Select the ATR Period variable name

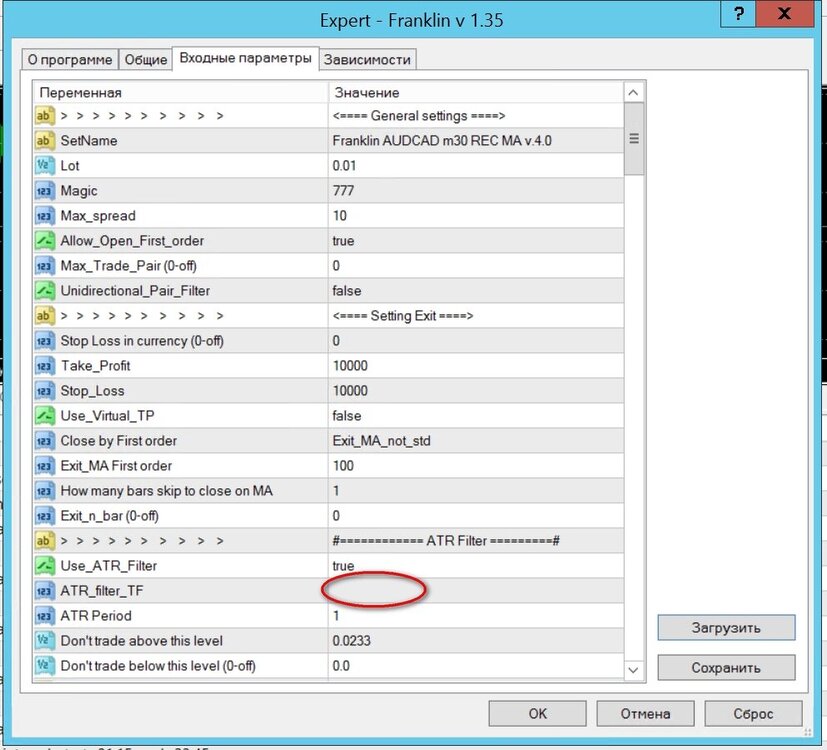click(96, 616)
